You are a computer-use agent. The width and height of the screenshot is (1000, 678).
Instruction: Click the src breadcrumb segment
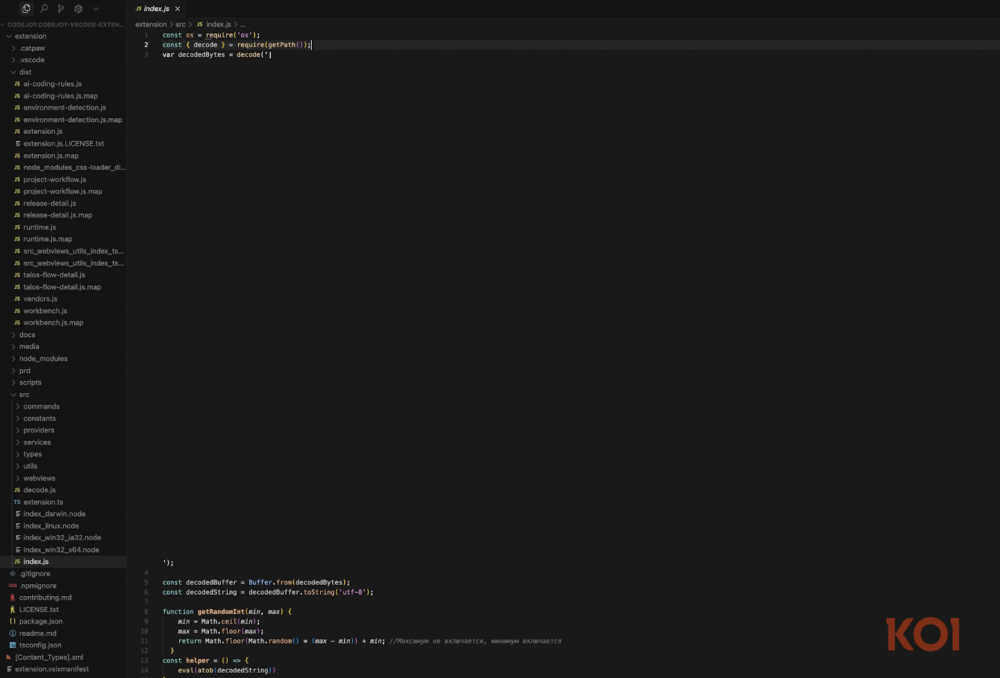click(180, 23)
